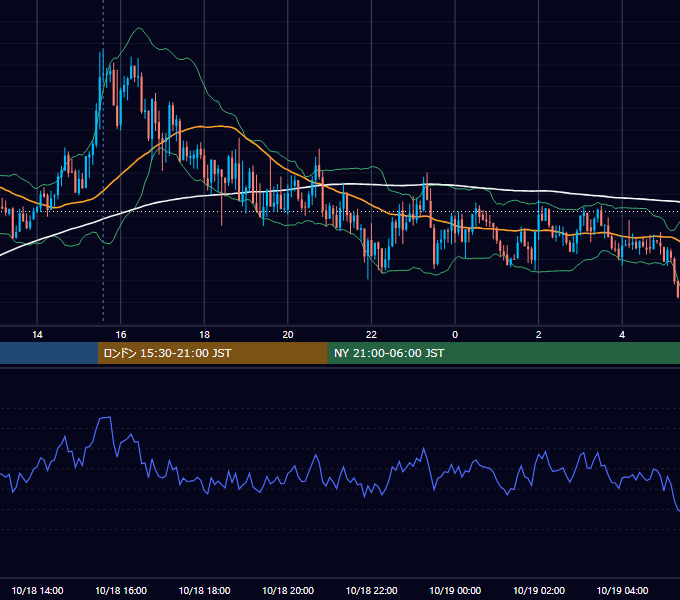Click the oscillator peak near 15:30
This screenshot has height=600, width=680.
click(x=105, y=417)
